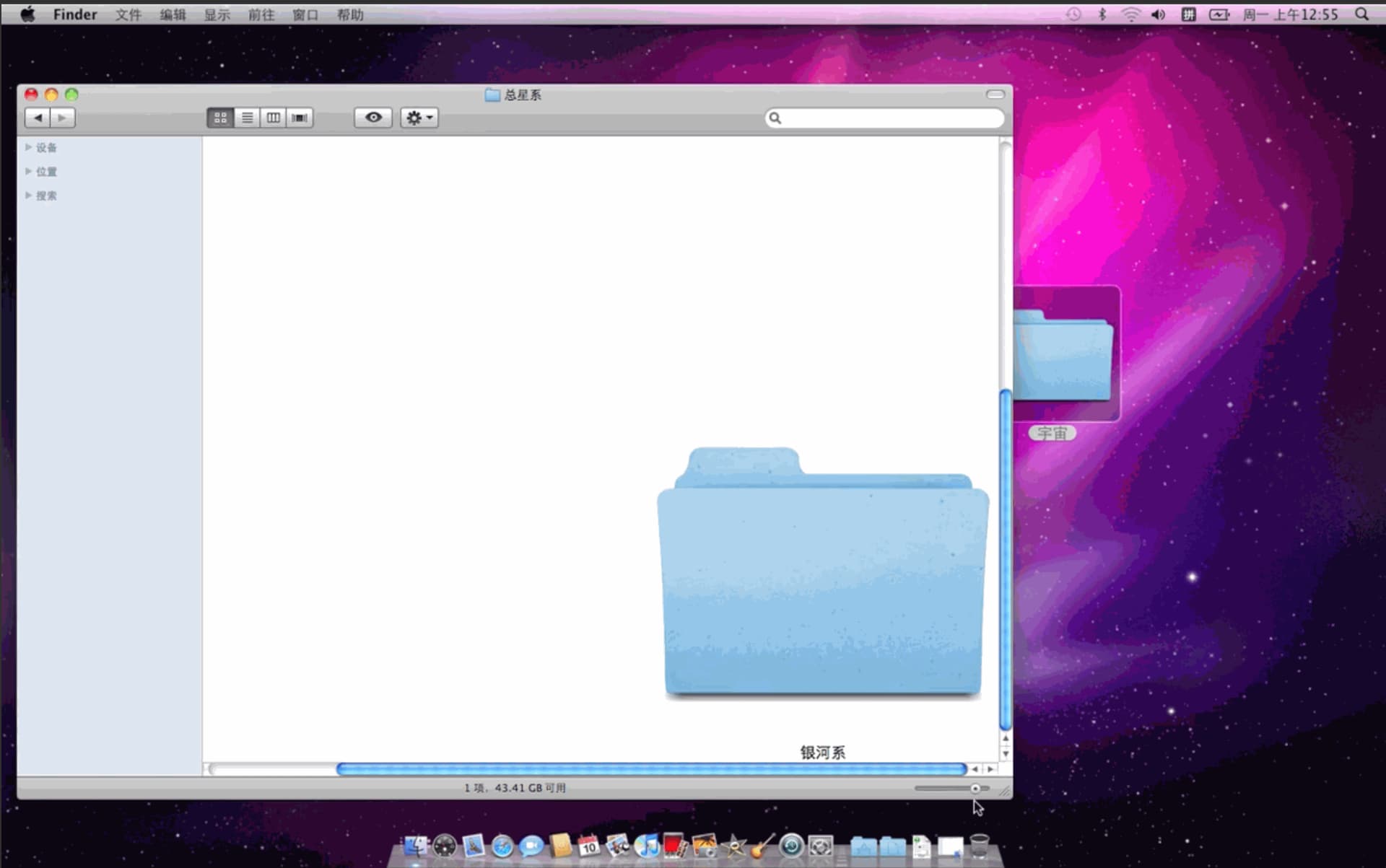Go forward with the right arrow button
This screenshot has width=1386, height=868.
coord(63,118)
